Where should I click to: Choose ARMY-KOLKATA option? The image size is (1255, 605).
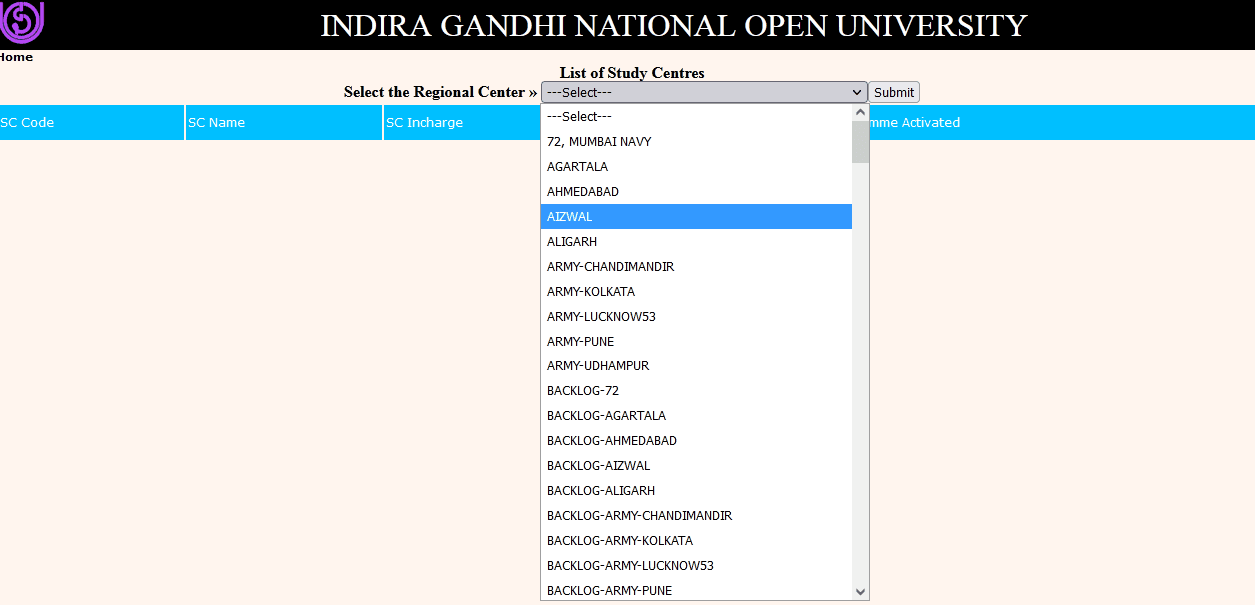click(697, 291)
